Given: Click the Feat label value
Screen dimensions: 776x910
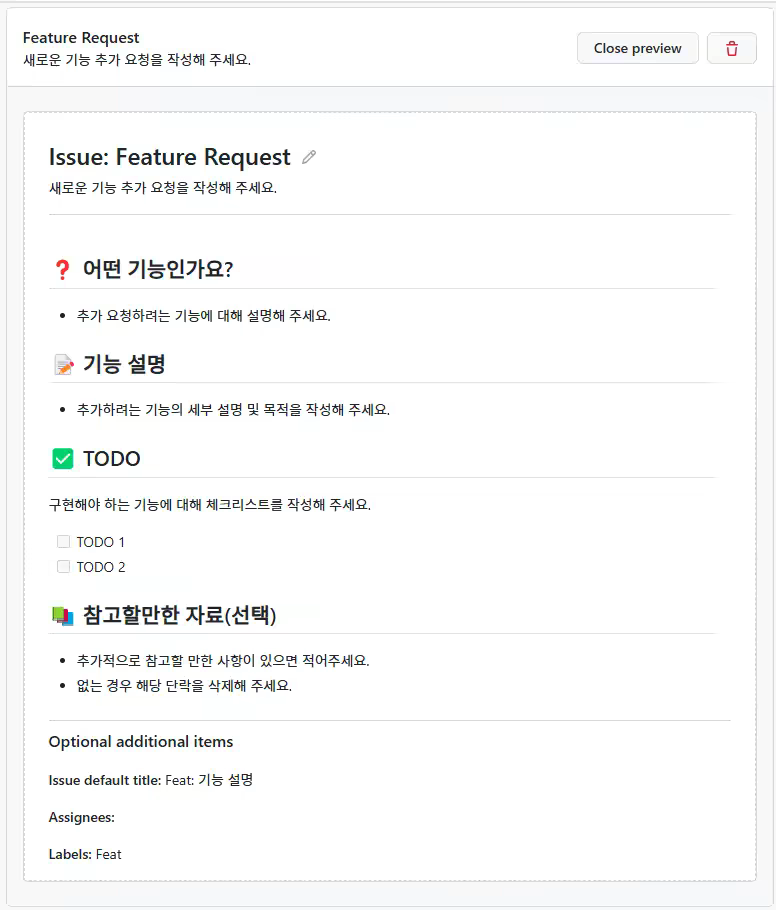Looking at the screenshot, I should click(110, 854).
